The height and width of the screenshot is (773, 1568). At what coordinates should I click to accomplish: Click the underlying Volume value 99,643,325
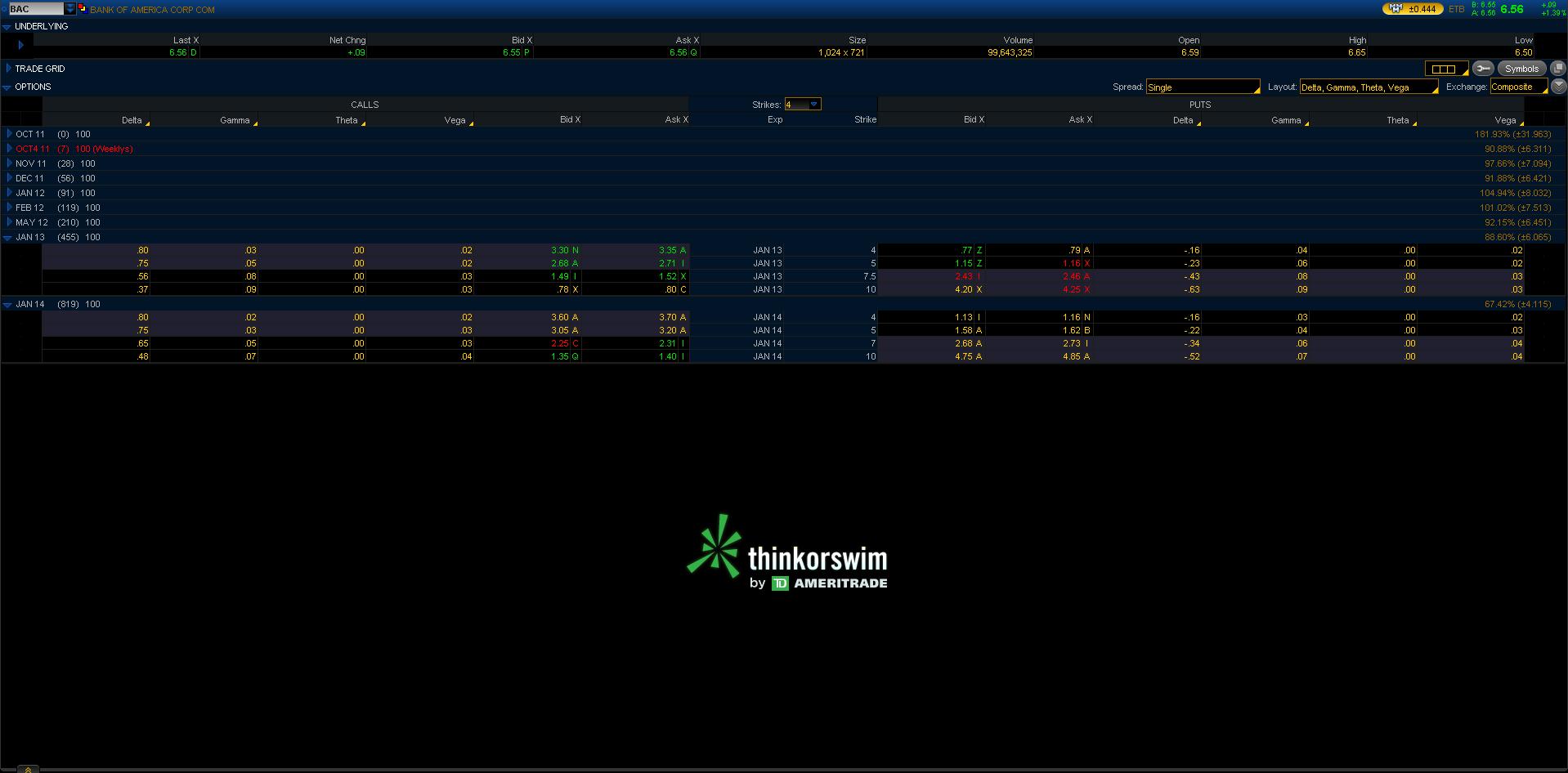[x=1010, y=52]
